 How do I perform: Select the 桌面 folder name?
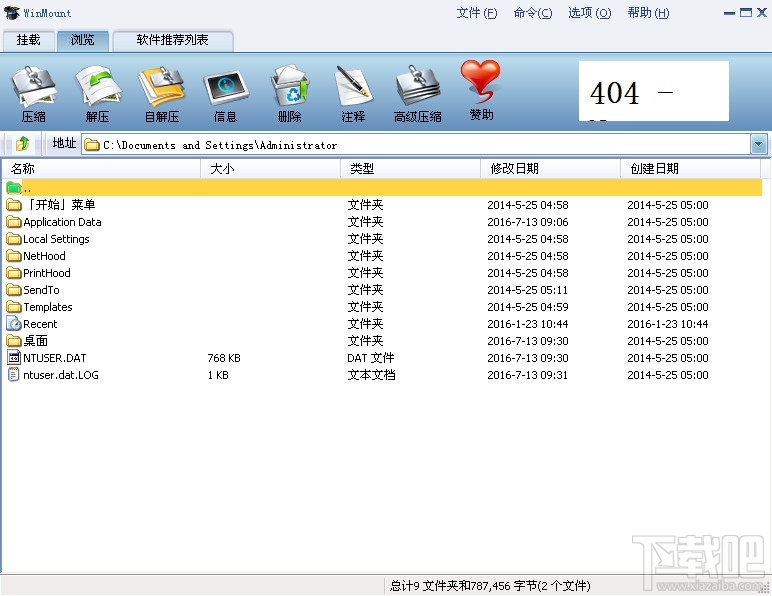coord(35,341)
